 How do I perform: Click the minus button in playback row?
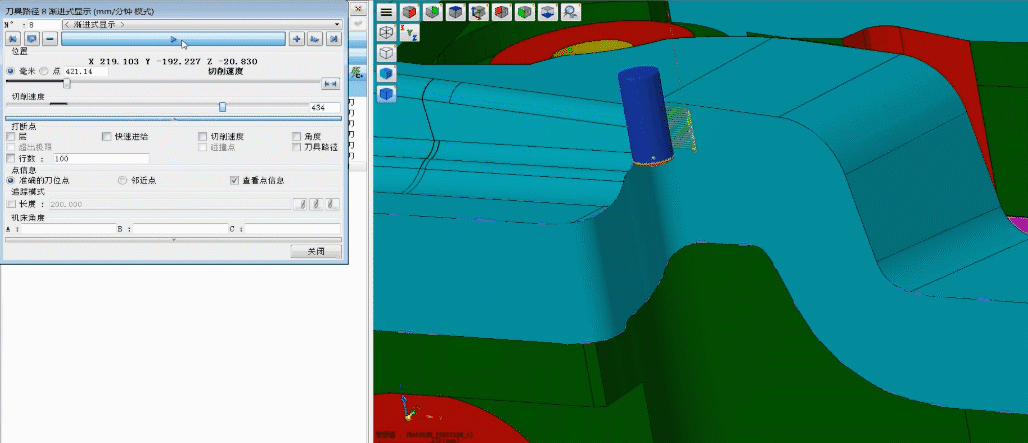tap(50, 39)
